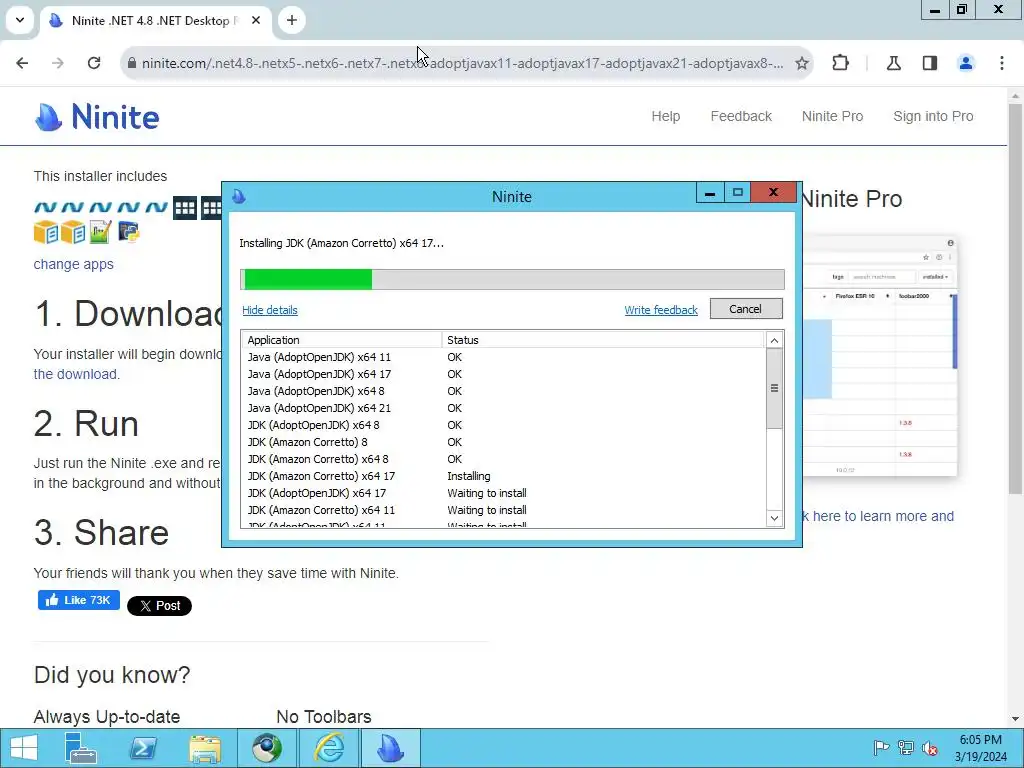Click the first dark grid app icon

(x=185, y=208)
